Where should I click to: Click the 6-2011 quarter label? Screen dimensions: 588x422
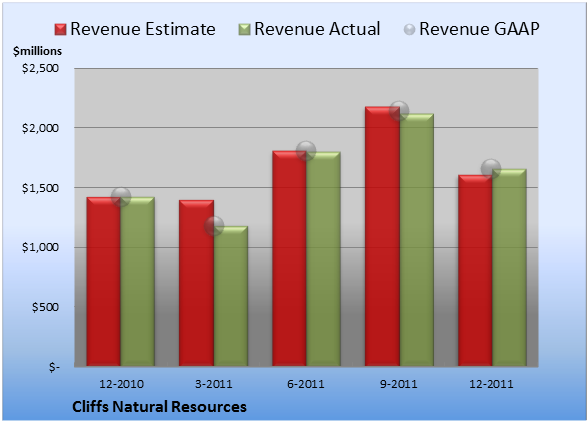coord(306,384)
